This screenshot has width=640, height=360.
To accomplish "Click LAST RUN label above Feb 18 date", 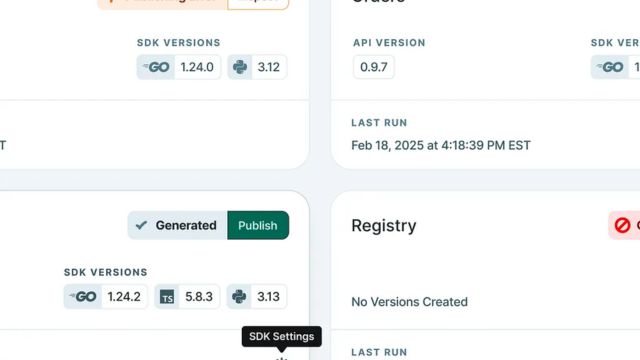I will [379, 123].
